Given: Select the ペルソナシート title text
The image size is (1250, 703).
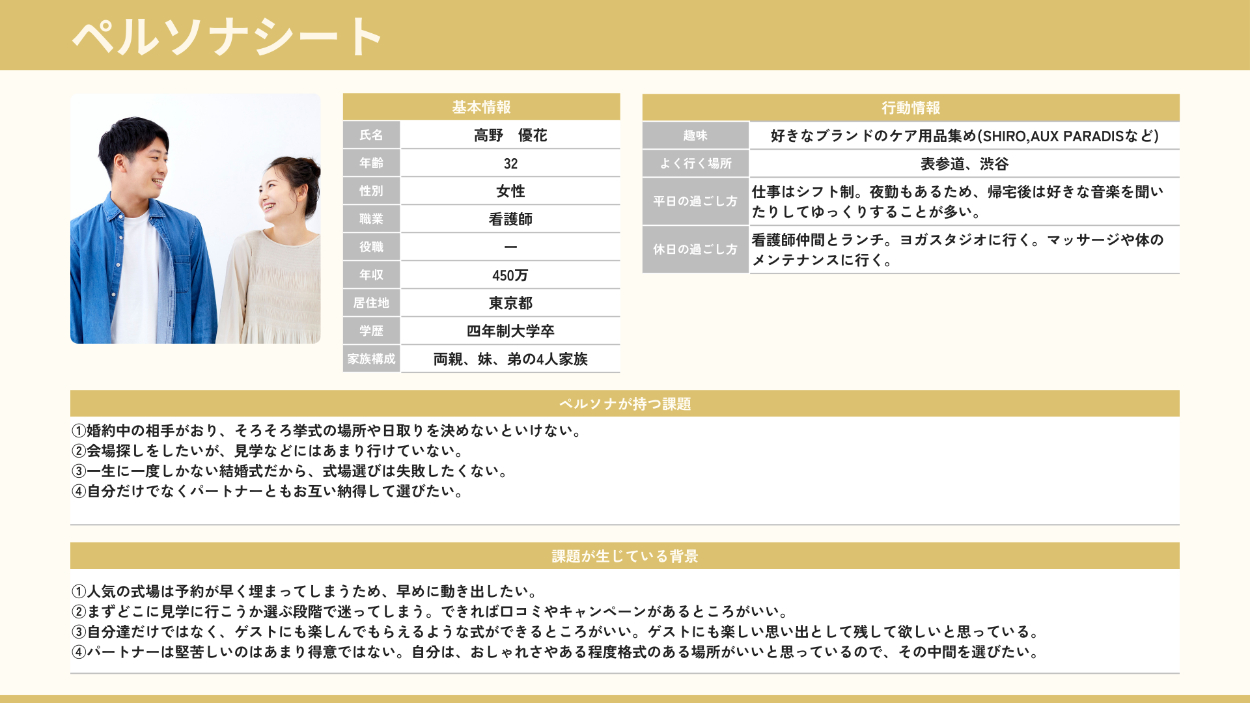Looking at the screenshot, I should [228, 37].
